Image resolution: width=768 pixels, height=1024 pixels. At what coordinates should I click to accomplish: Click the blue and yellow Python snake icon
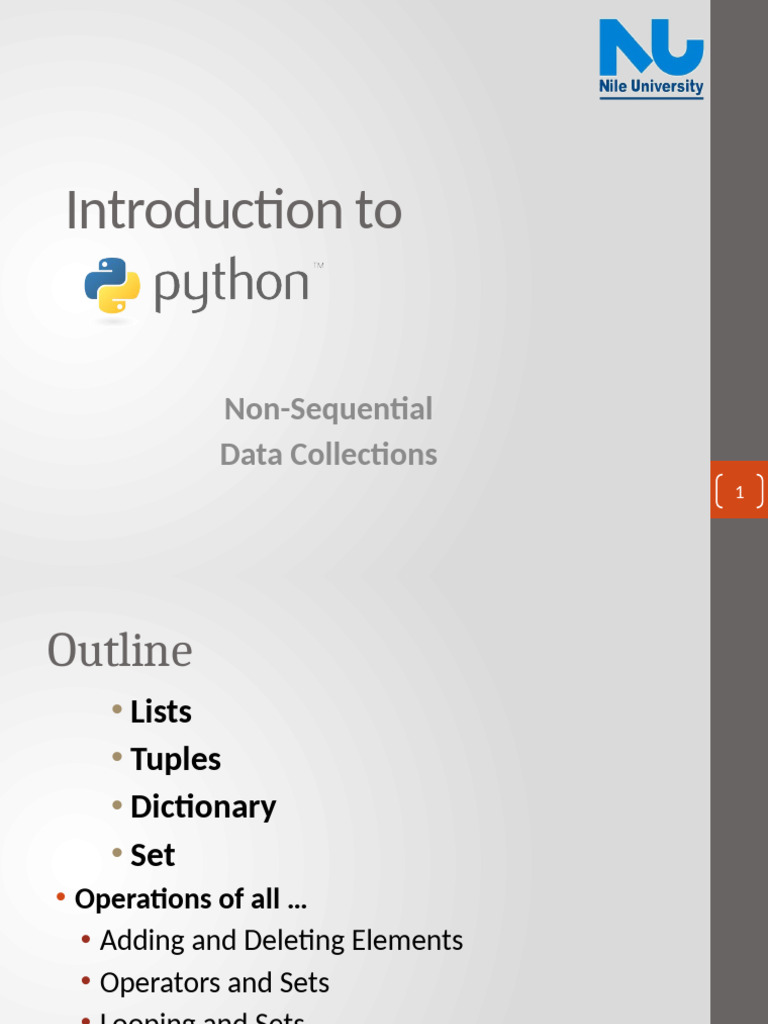pos(112,285)
